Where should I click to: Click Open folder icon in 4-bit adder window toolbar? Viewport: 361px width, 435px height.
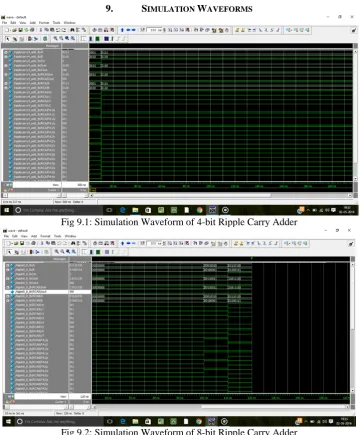(x=15, y=30)
